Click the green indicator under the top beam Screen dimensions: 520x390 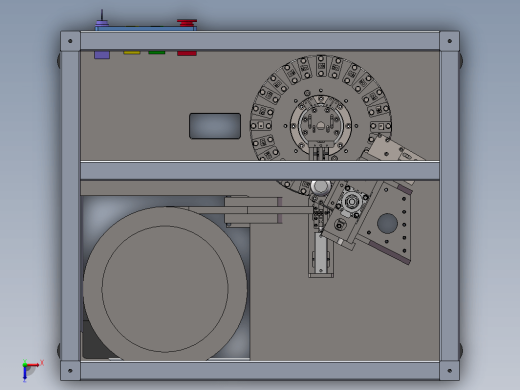(x=157, y=52)
